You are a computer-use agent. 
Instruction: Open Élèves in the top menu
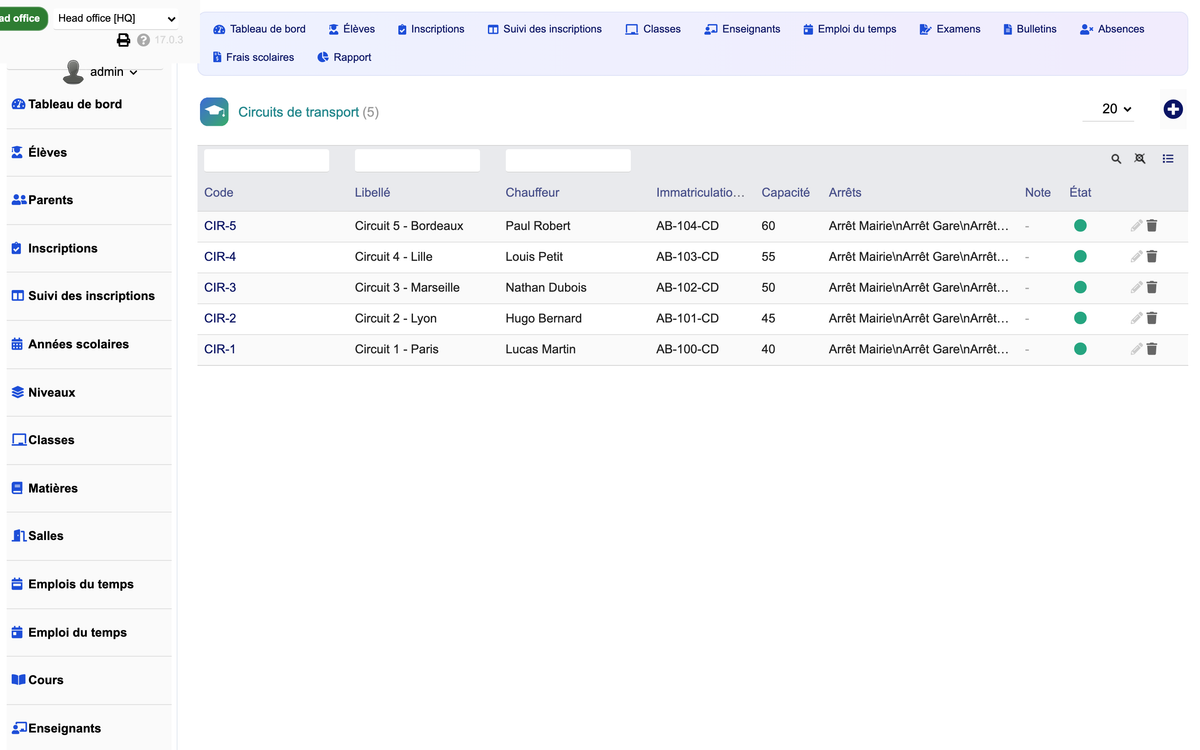pyautogui.click(x=352, y=29)
